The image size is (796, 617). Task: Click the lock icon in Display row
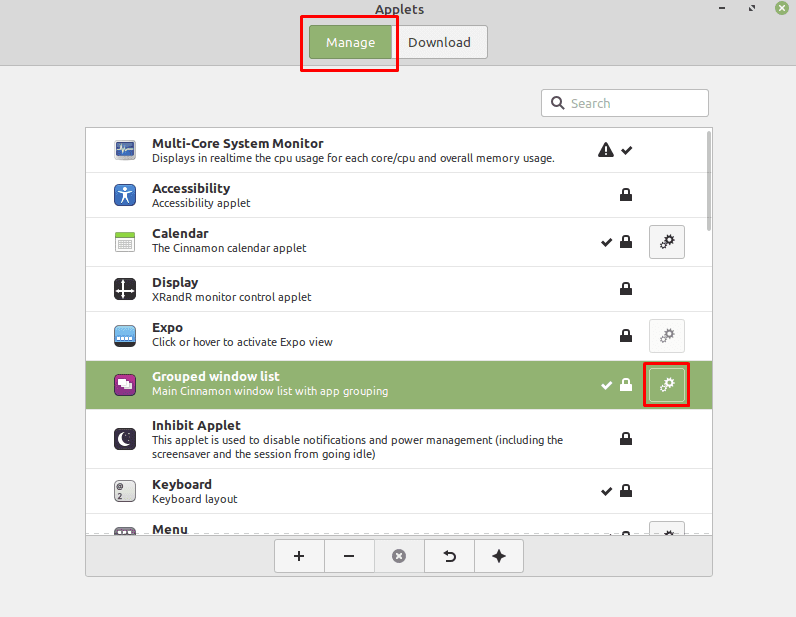click(626, 288)
